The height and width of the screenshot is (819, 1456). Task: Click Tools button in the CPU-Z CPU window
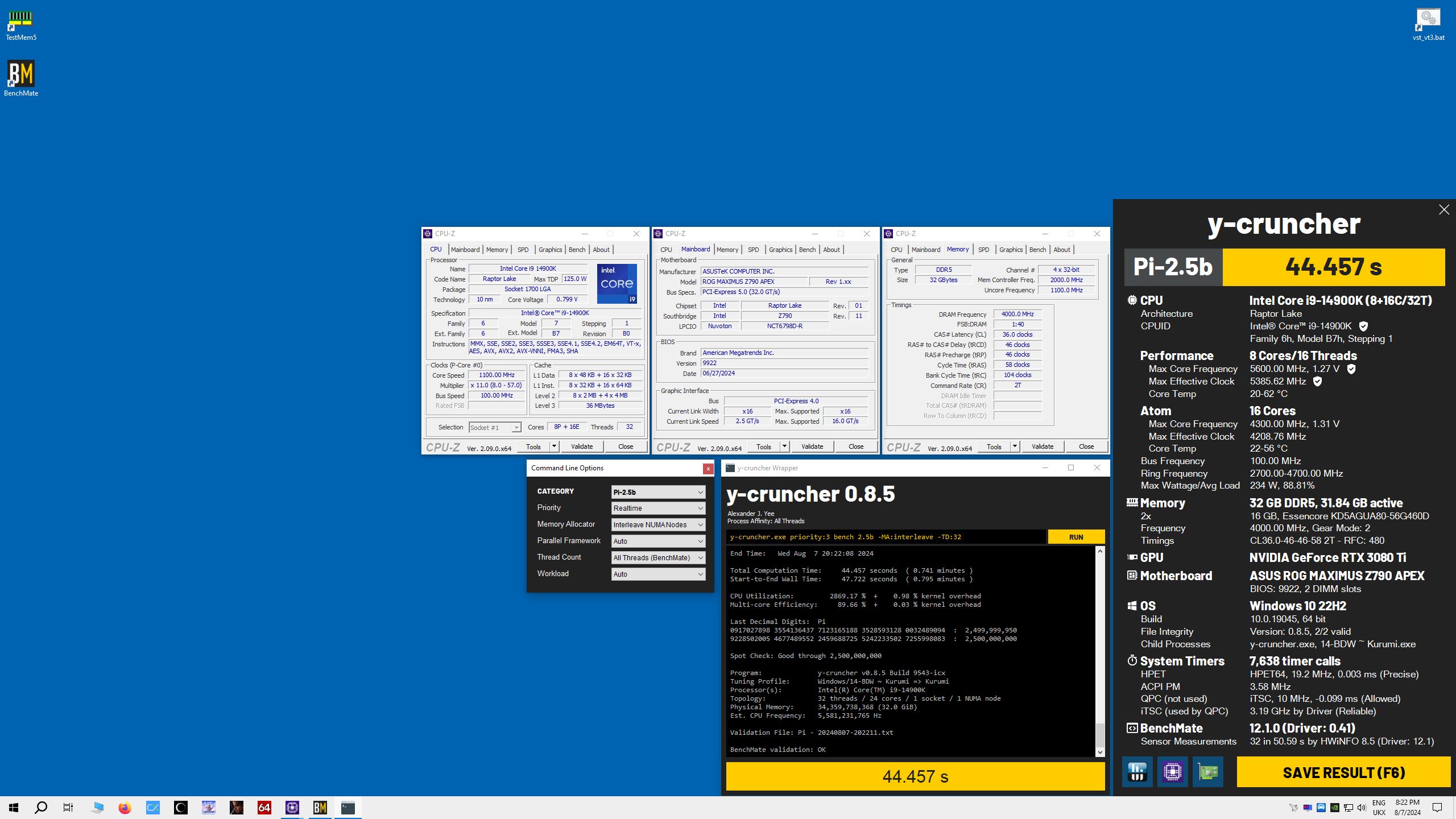pos(533,446)
